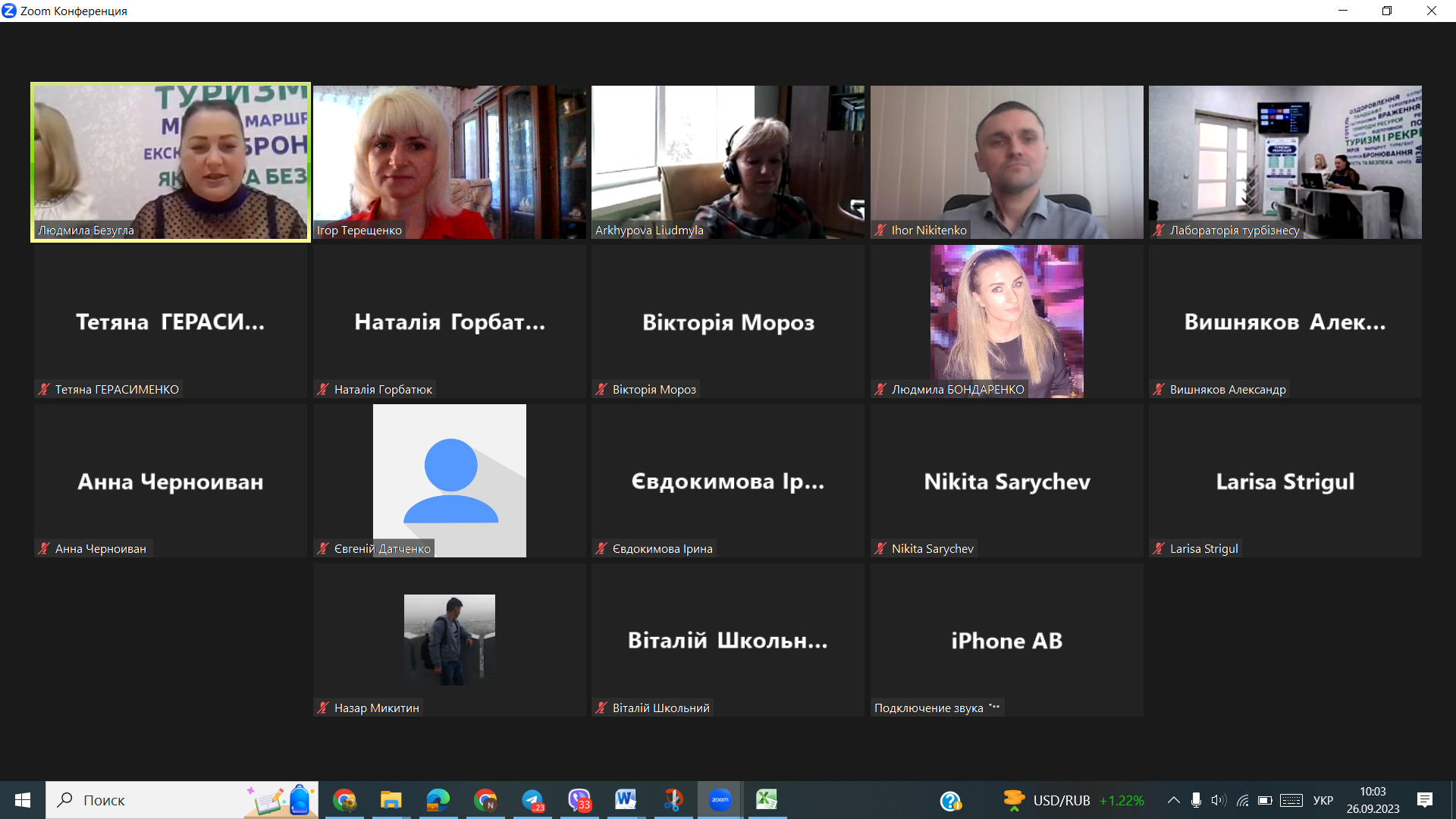Click the Zoom taskbar icon
Viewport: 1456px width, 819px height.
[x=720, y=799]
